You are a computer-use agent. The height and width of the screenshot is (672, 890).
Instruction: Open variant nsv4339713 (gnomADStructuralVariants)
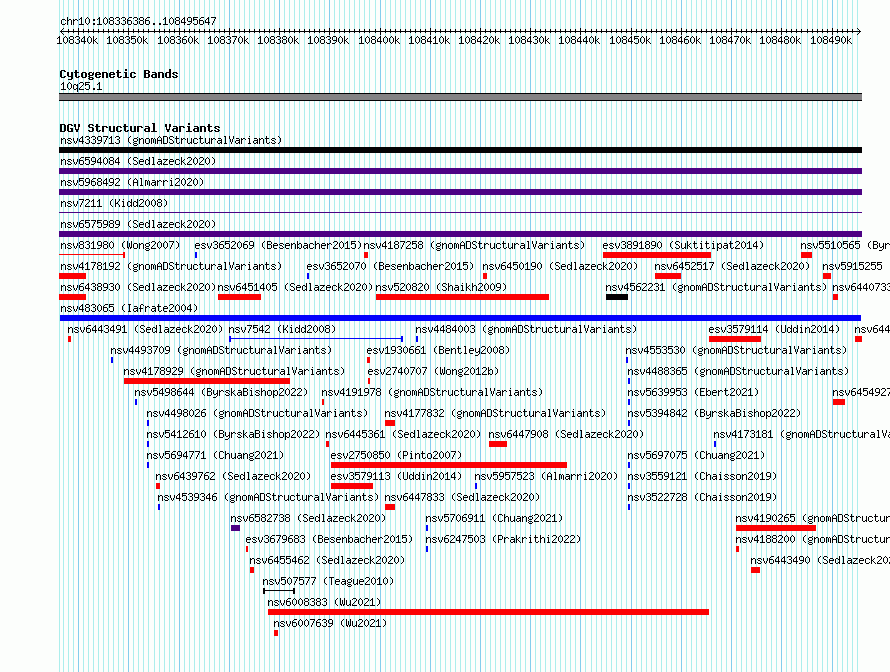click(171, 140)
